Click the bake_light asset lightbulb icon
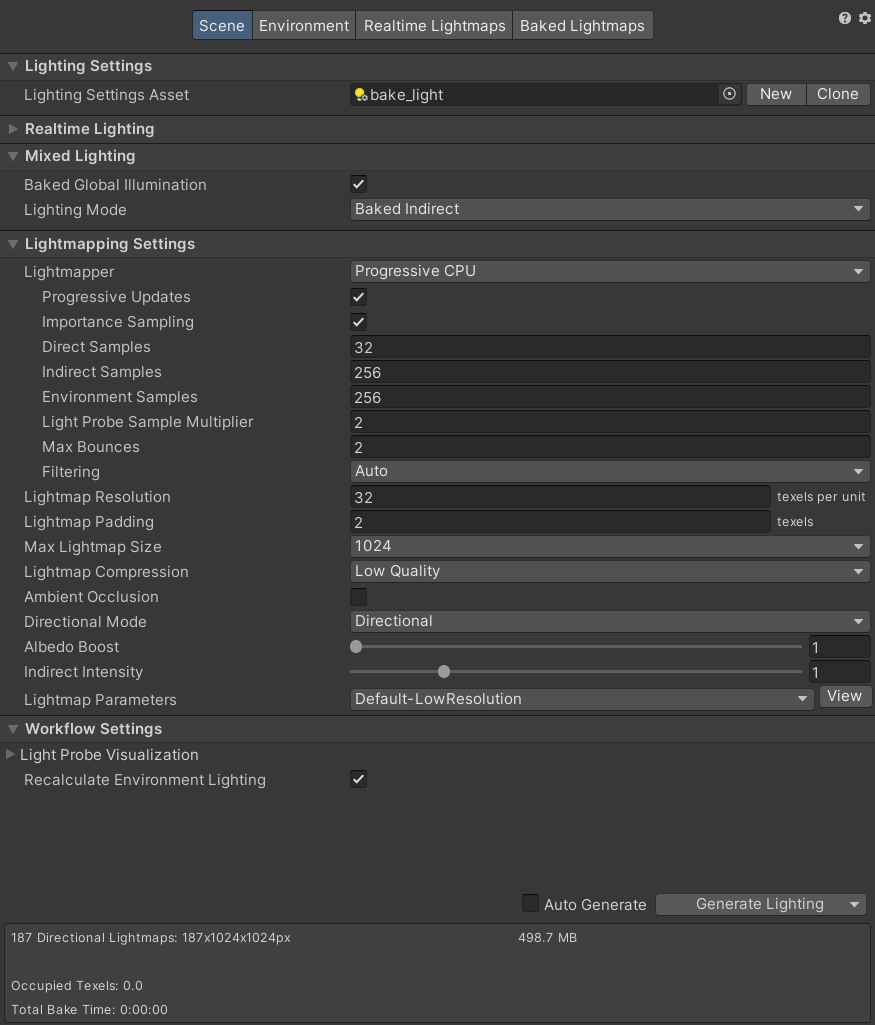Viewport: 875px width, 1025px height. tap(361, 95)
